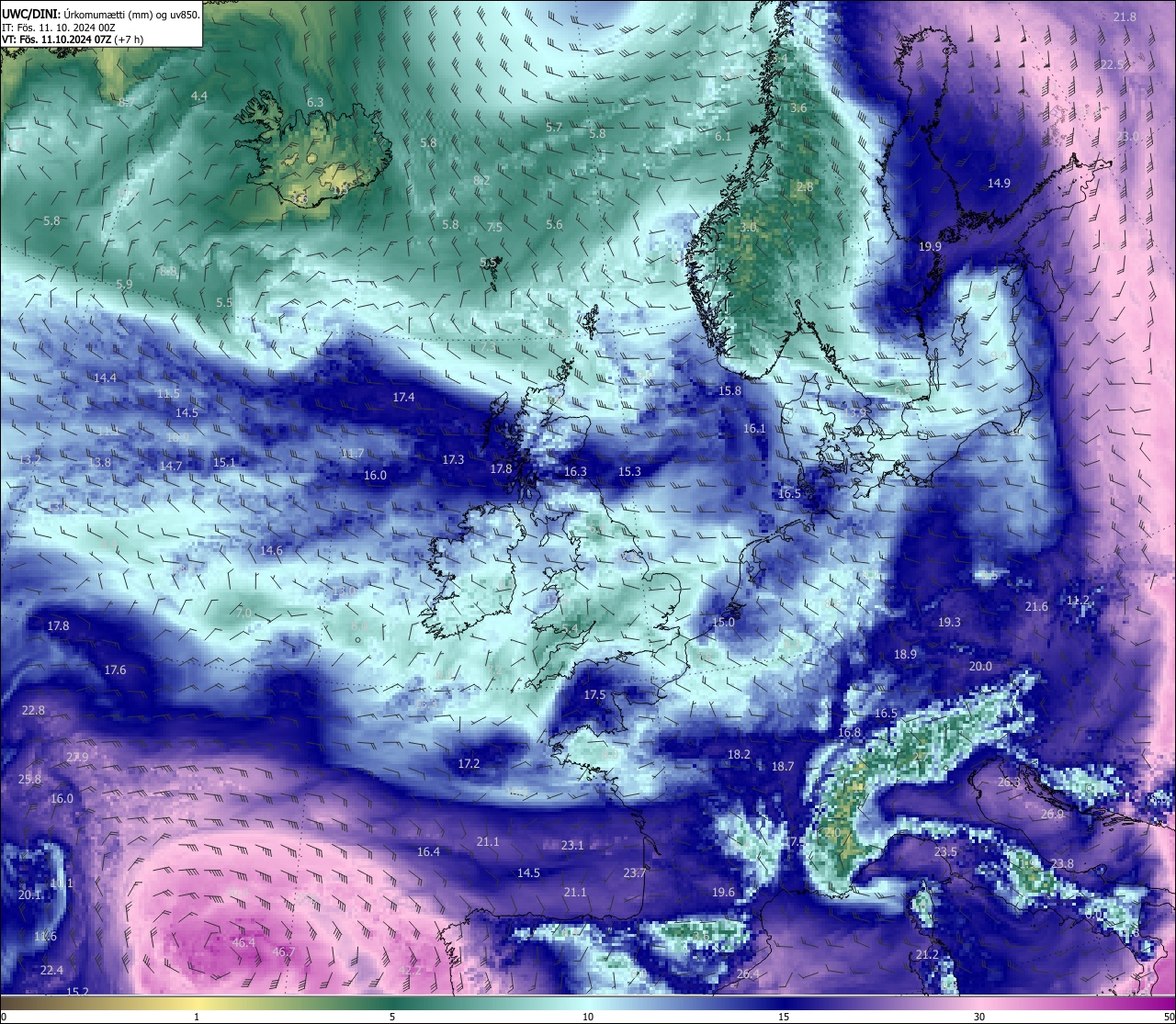Click the 15 tick on color scale
The height and width of the screenshot is (1024, 1176).
click(784, 1017)
